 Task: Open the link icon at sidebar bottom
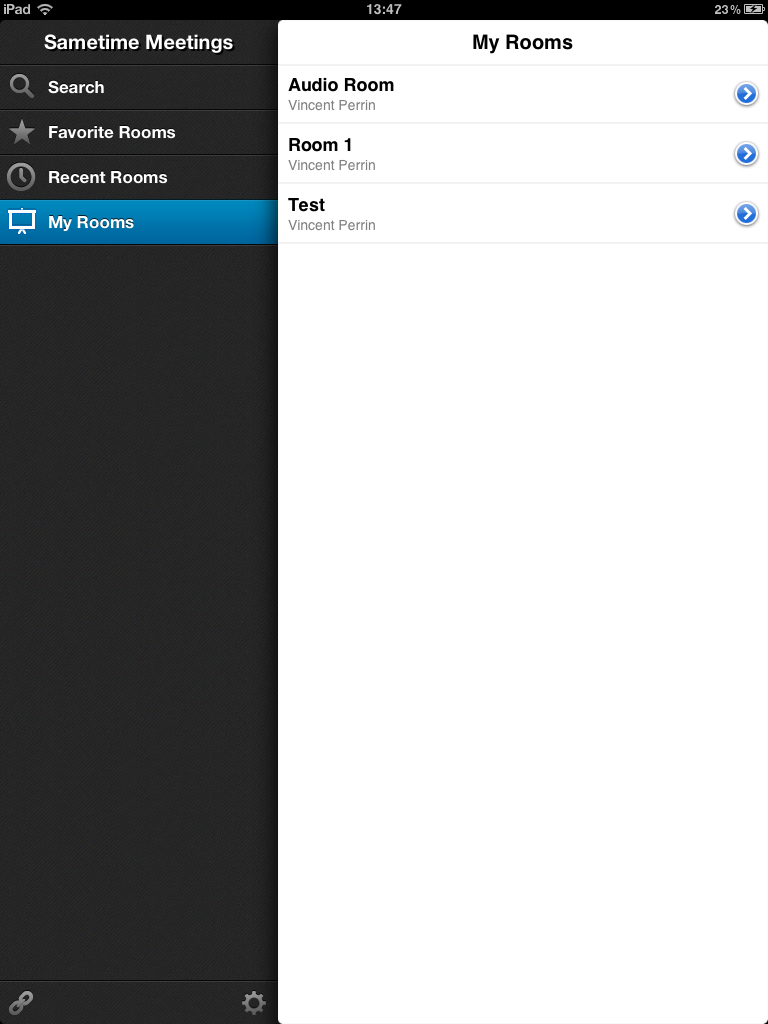coord(21,1002)
